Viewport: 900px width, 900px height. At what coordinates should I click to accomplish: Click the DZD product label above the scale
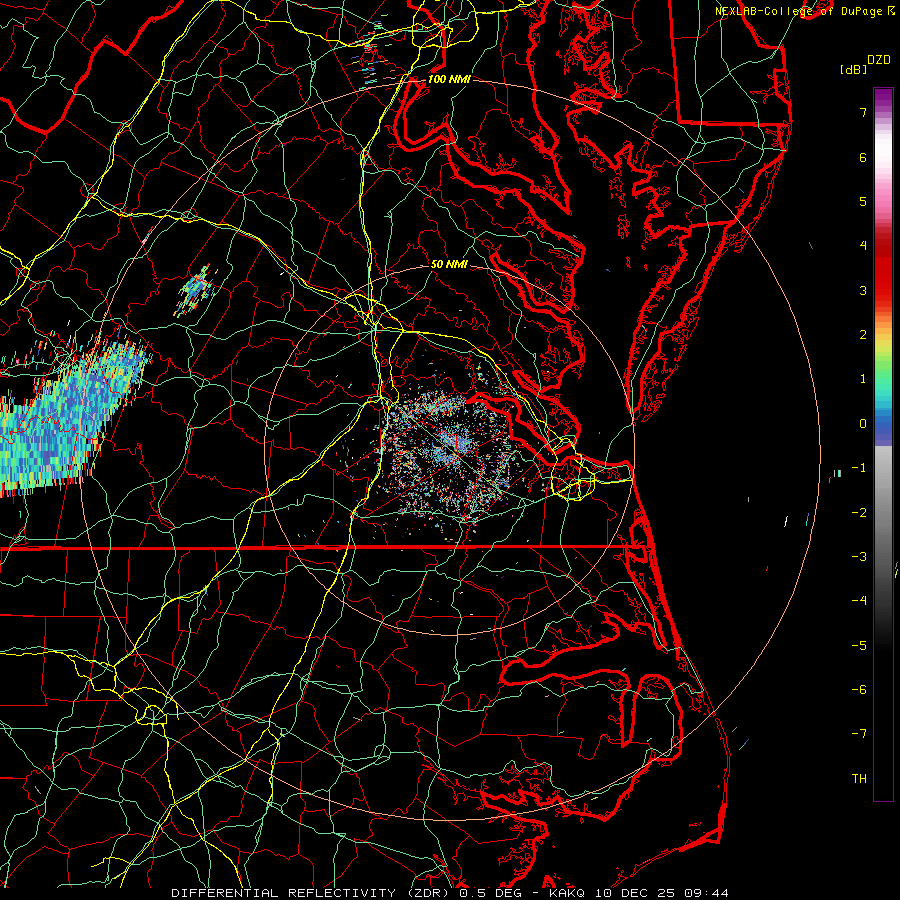[x=879, y=60]
